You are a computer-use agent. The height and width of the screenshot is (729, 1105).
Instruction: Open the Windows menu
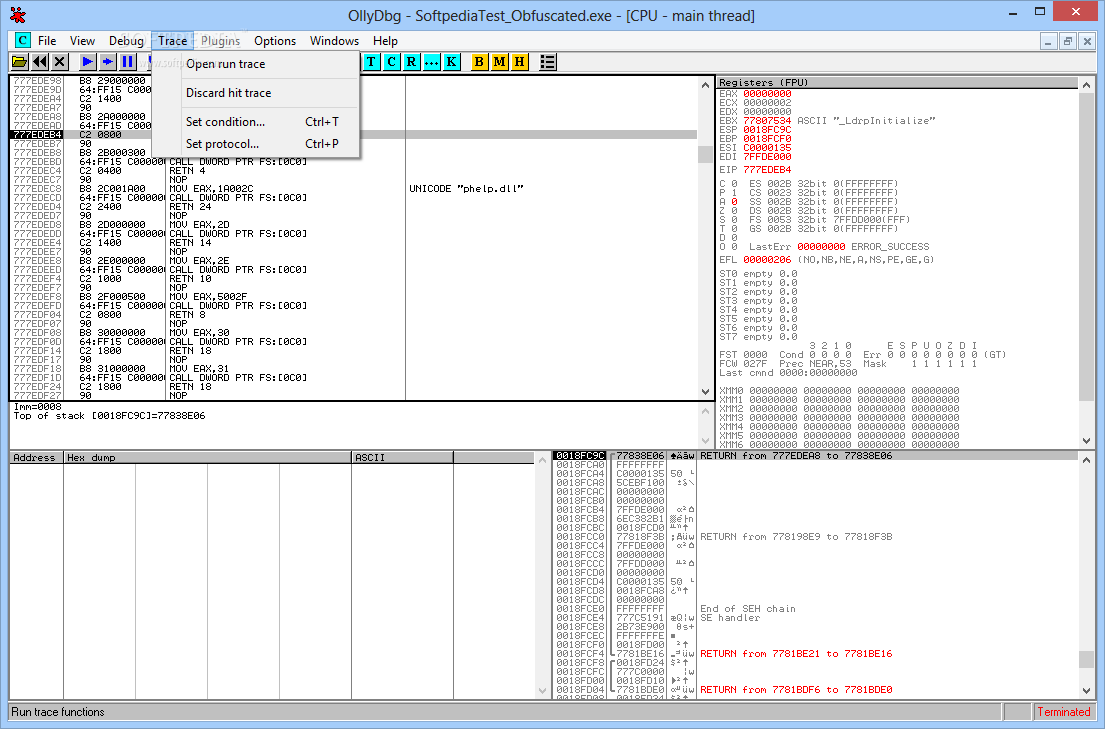[x=334, y=41]
